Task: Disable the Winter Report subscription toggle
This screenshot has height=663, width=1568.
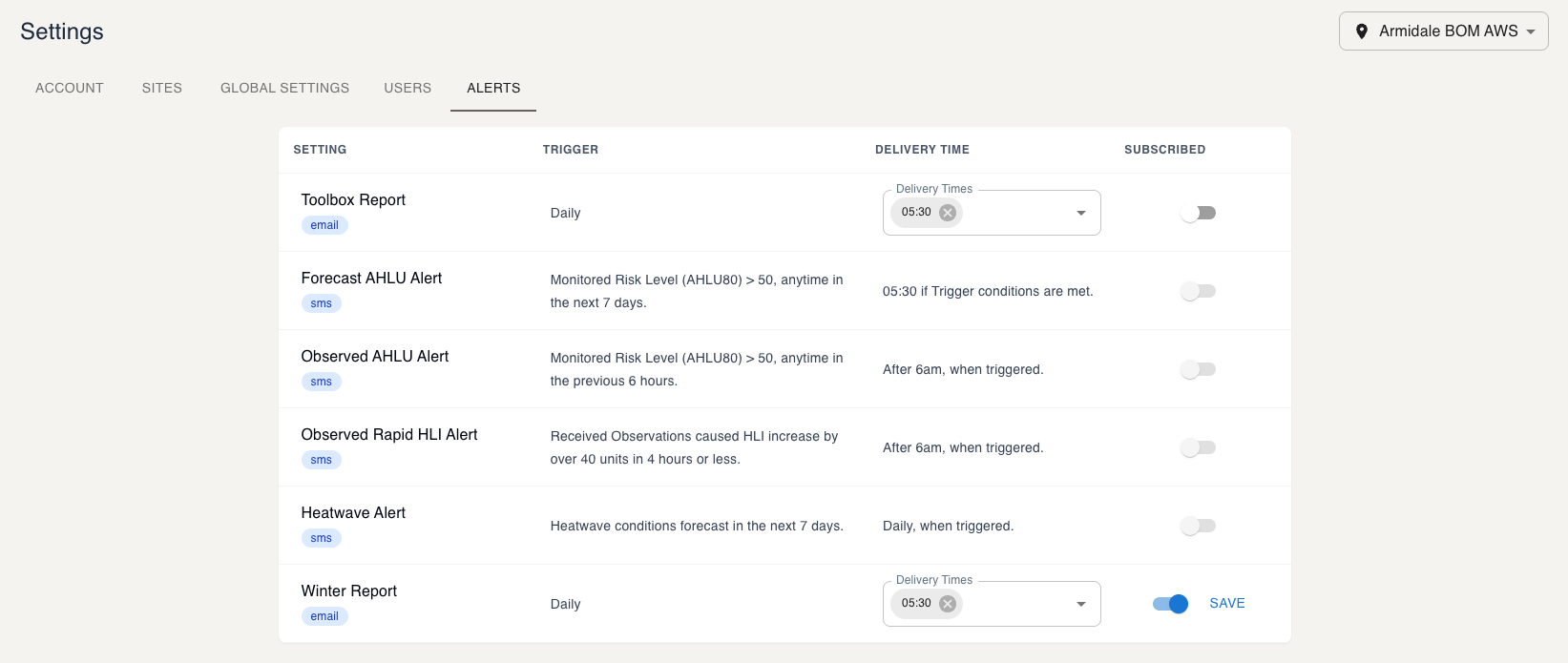Action: (x=1170, y=604)
